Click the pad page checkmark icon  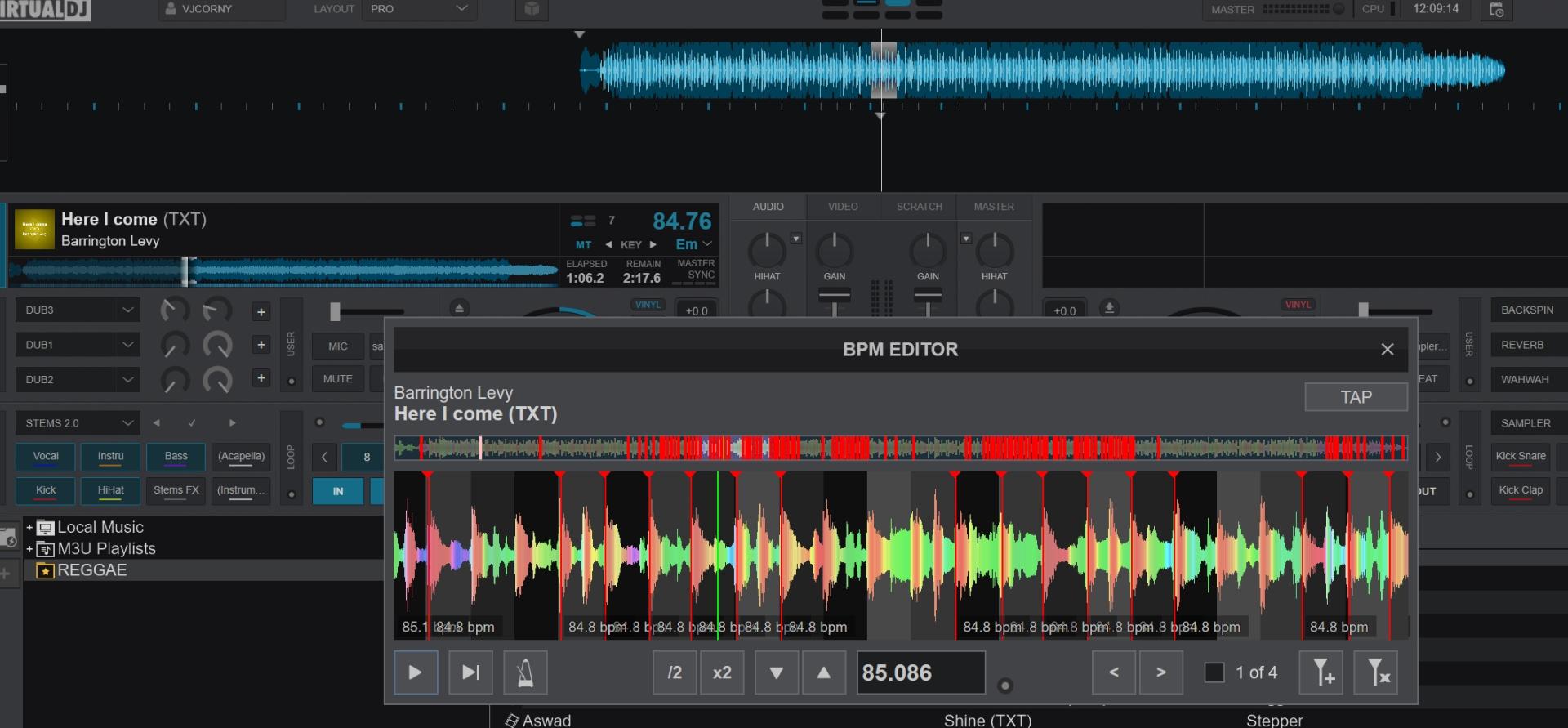coord(192,423)
